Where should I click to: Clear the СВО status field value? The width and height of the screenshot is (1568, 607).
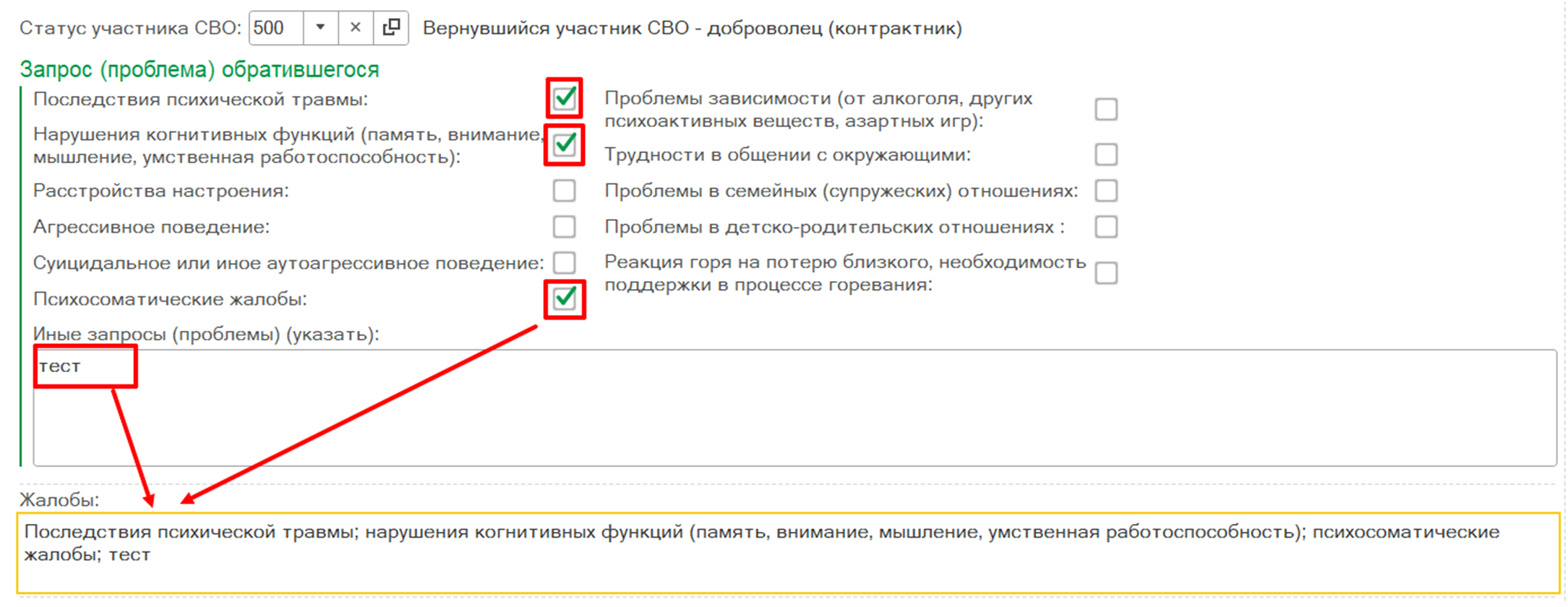tap(355, 27)
